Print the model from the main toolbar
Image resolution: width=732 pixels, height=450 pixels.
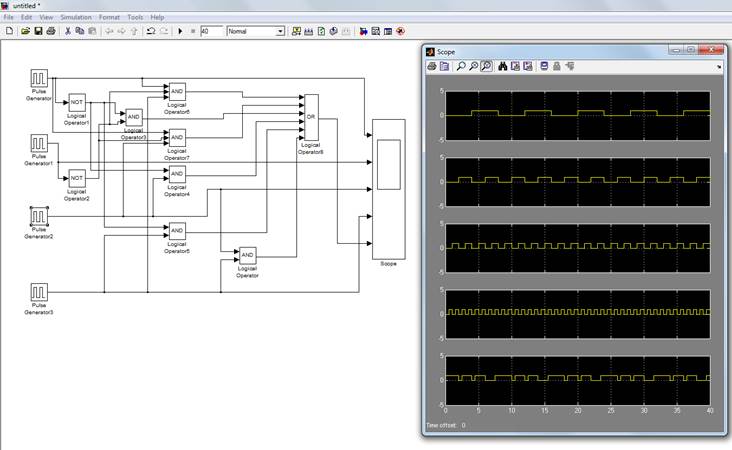51,31
